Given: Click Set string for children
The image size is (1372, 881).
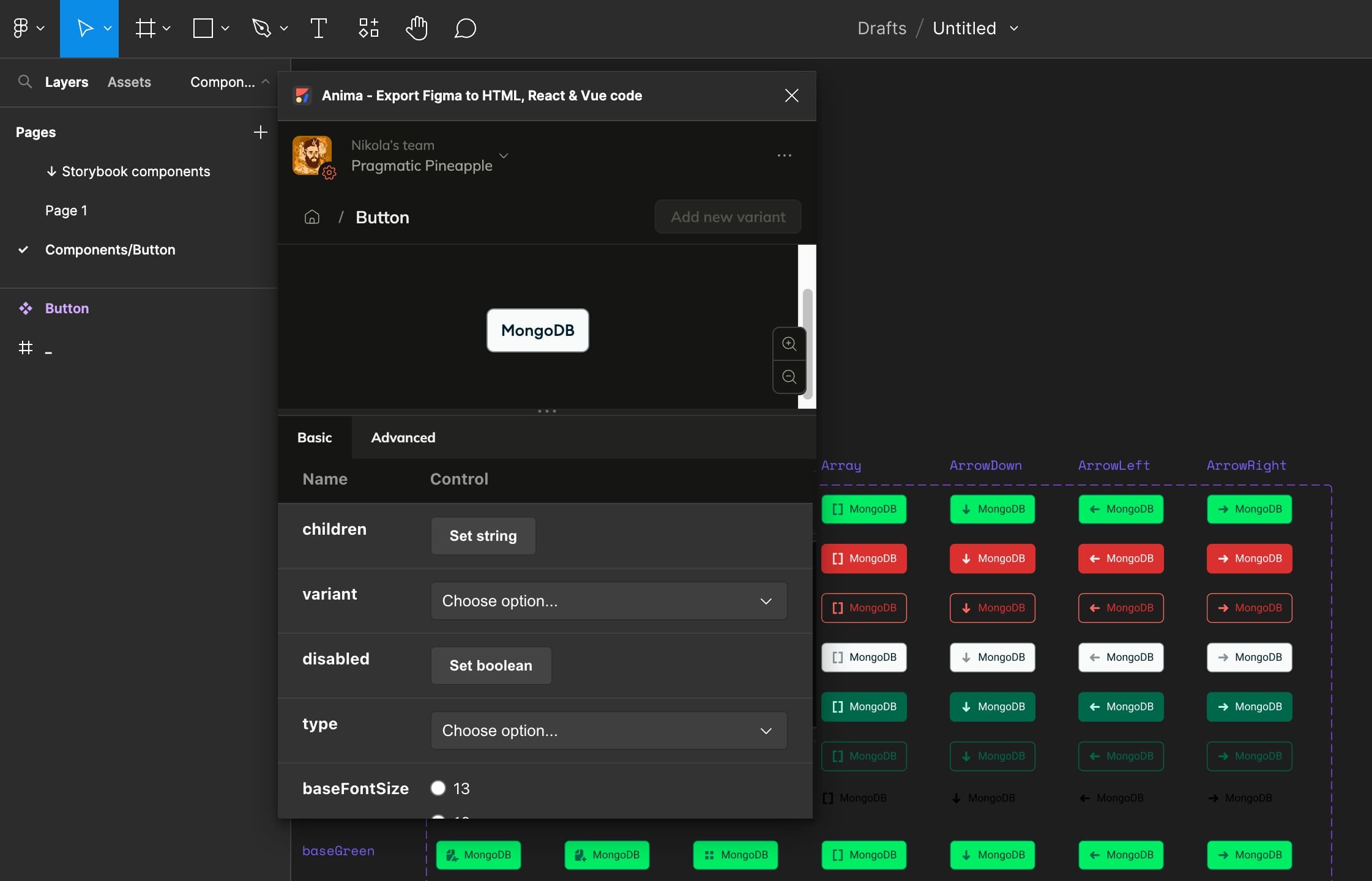Looking at the screenshot, I should coord(483,535).
